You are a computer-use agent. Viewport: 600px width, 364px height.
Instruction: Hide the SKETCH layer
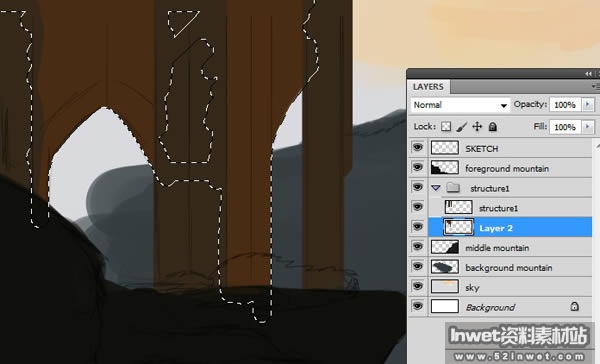[x=417, y=147]
